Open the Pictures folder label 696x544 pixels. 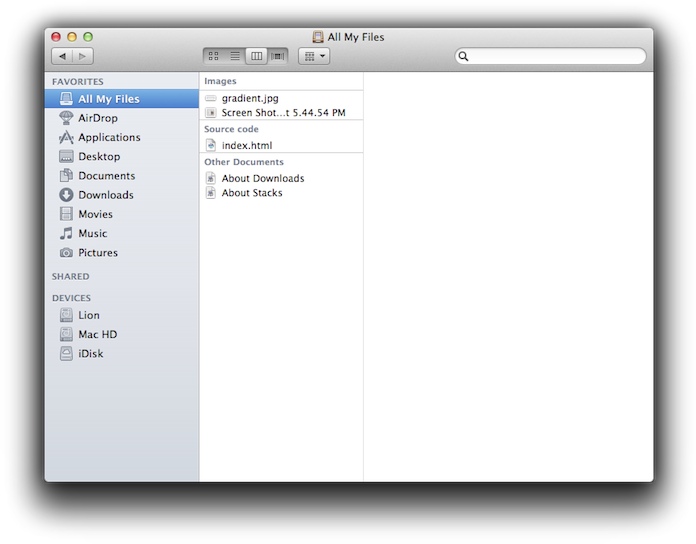(98, 252)
